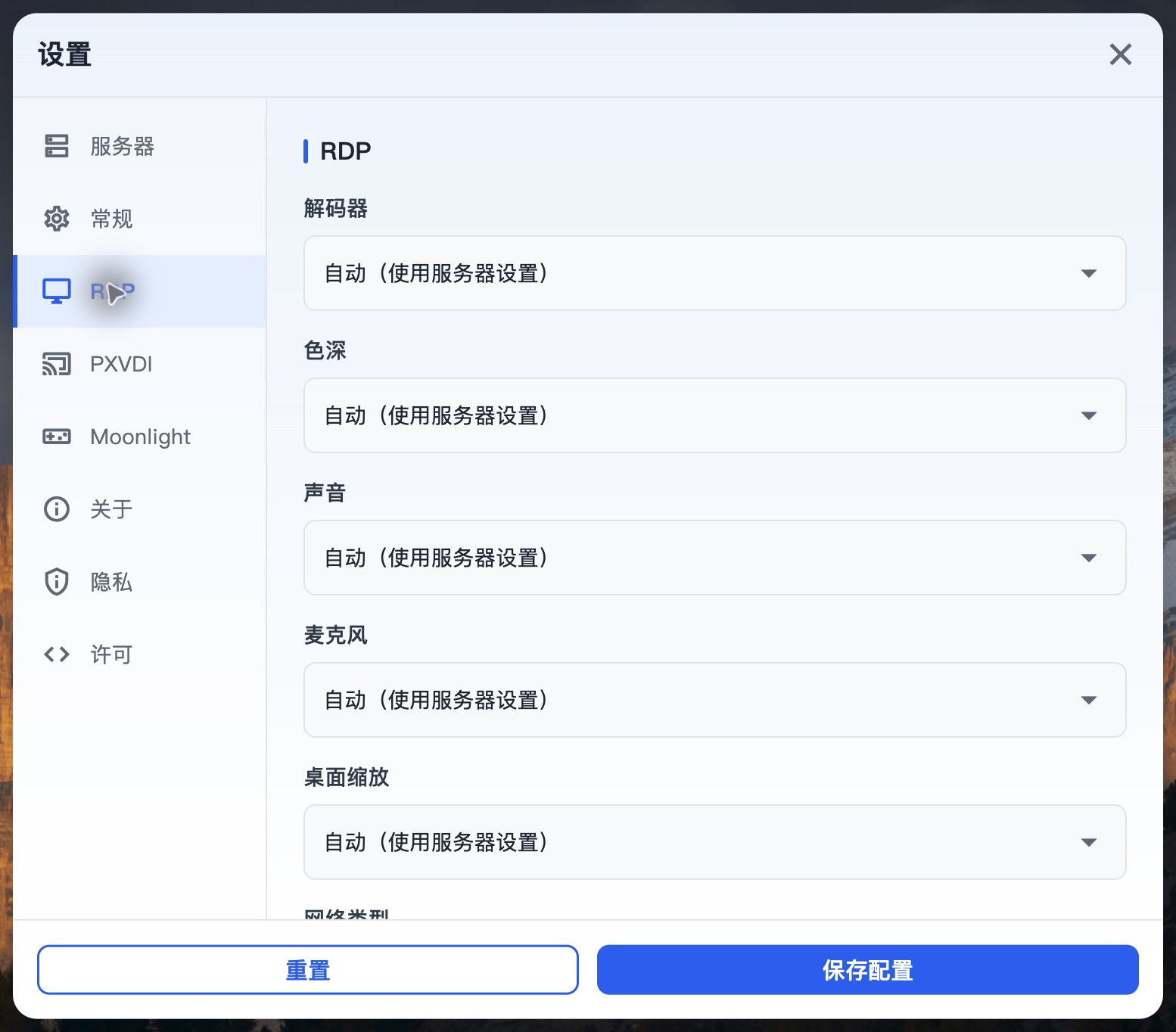Click the gamepad icon for Moonlight
This screenshot has width=1176, height=1032.
[x=57, y=437]
